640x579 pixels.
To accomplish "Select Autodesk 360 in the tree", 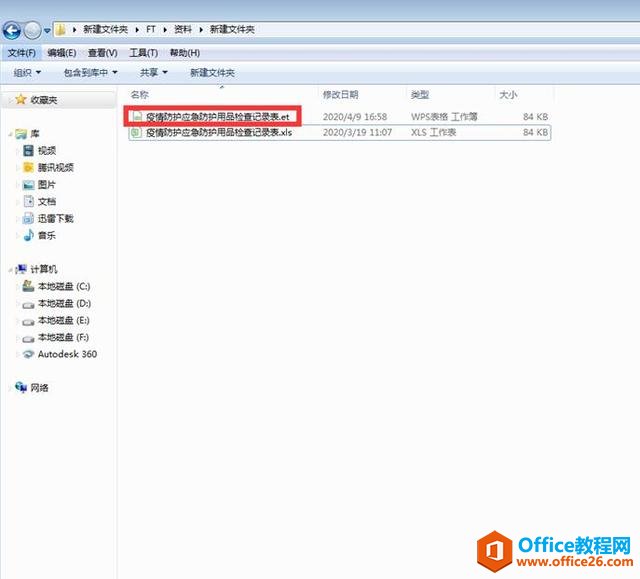I will pyautogui.click(x=67, y=354).
